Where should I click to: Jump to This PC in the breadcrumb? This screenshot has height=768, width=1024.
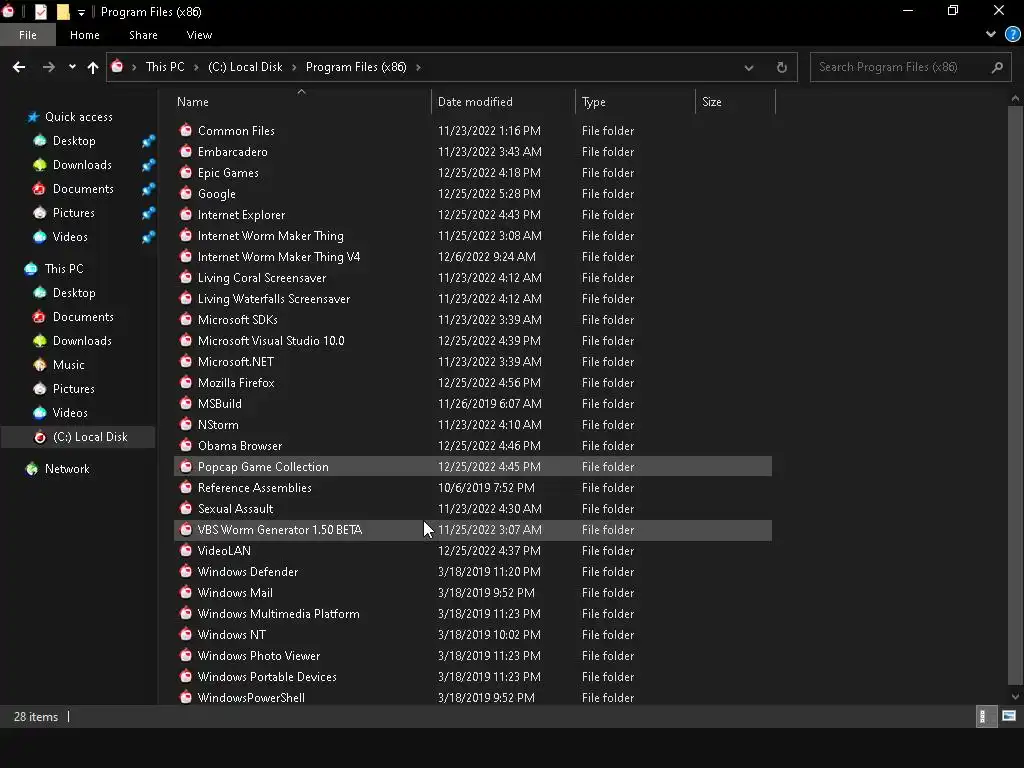point(165,67)
